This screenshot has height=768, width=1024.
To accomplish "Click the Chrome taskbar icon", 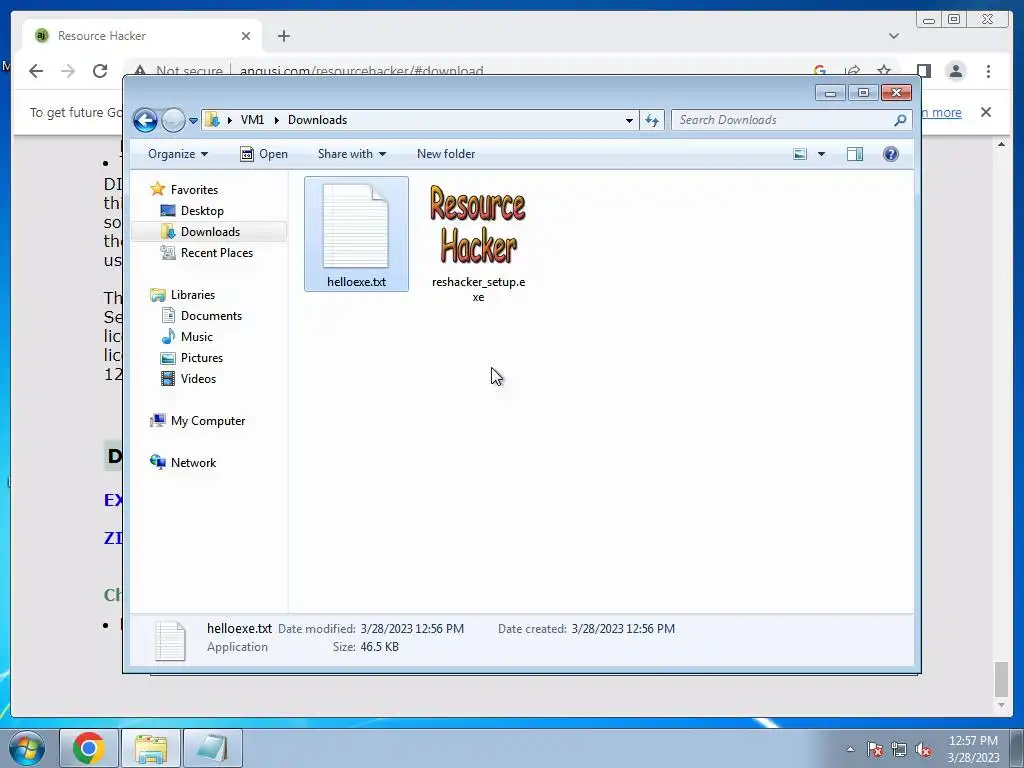I will (x=89, y=748).
